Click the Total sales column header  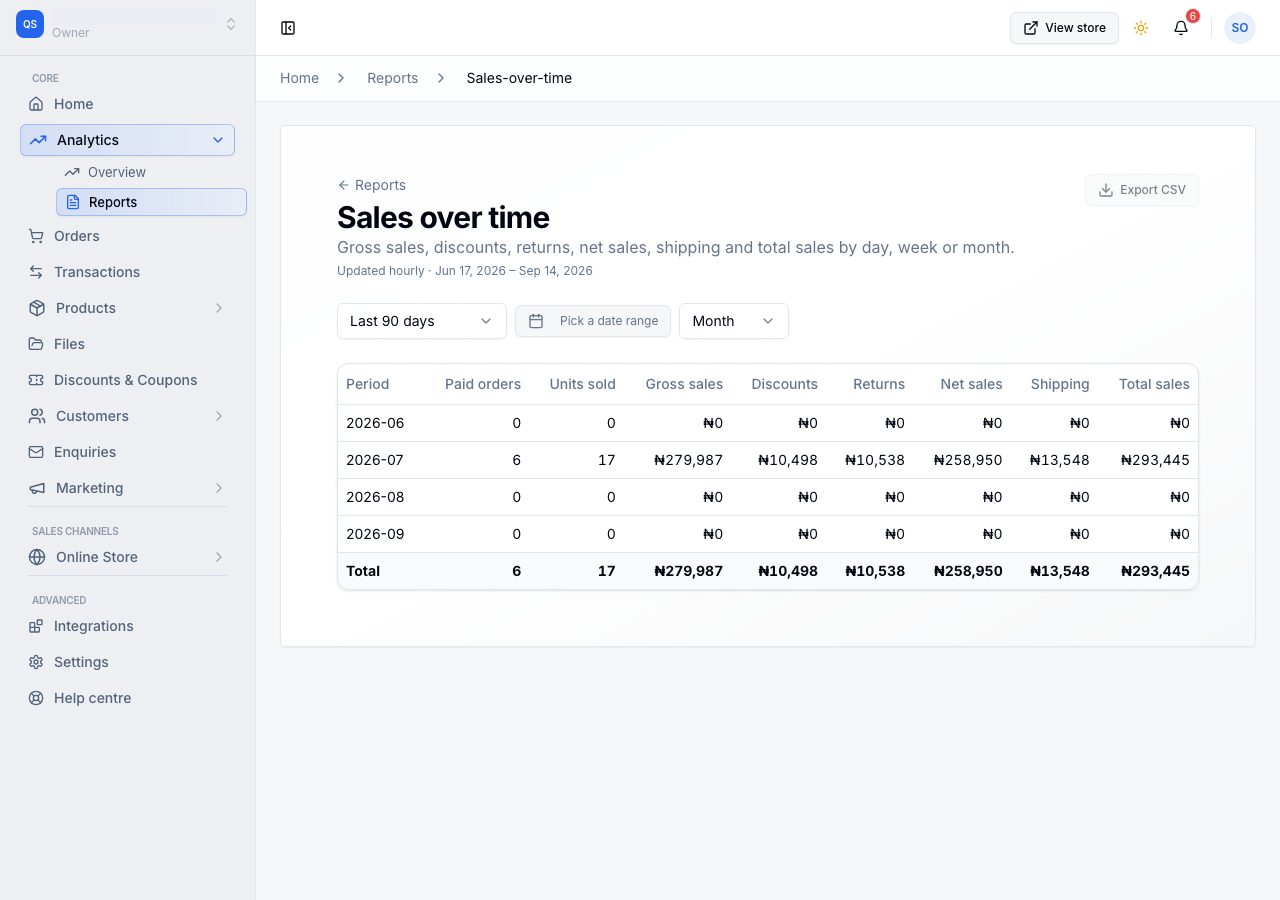[x=1154, y=384]
